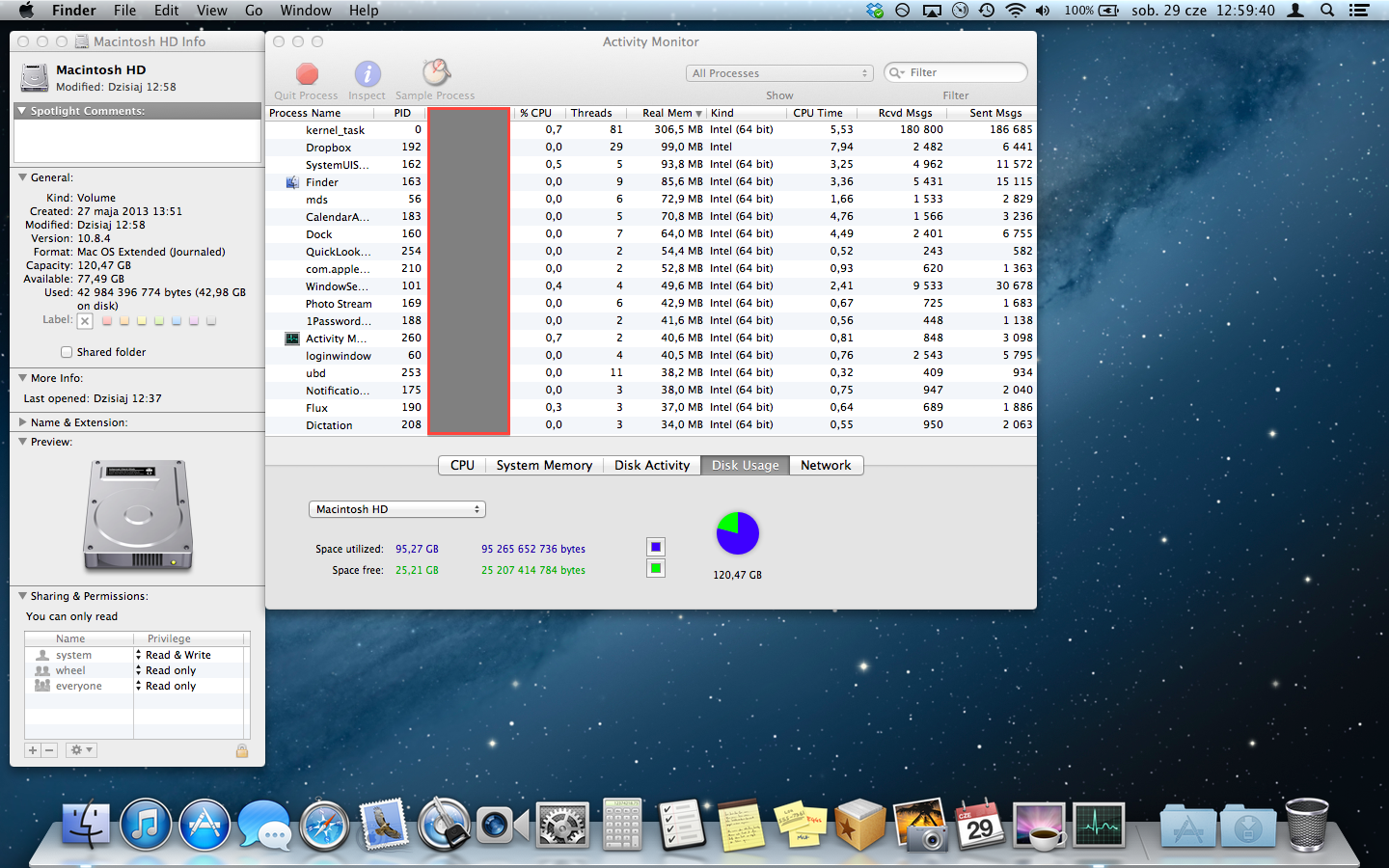Switch to the Network tab
The width and height of the screenshot is (1389, 868).
point(826,465)
